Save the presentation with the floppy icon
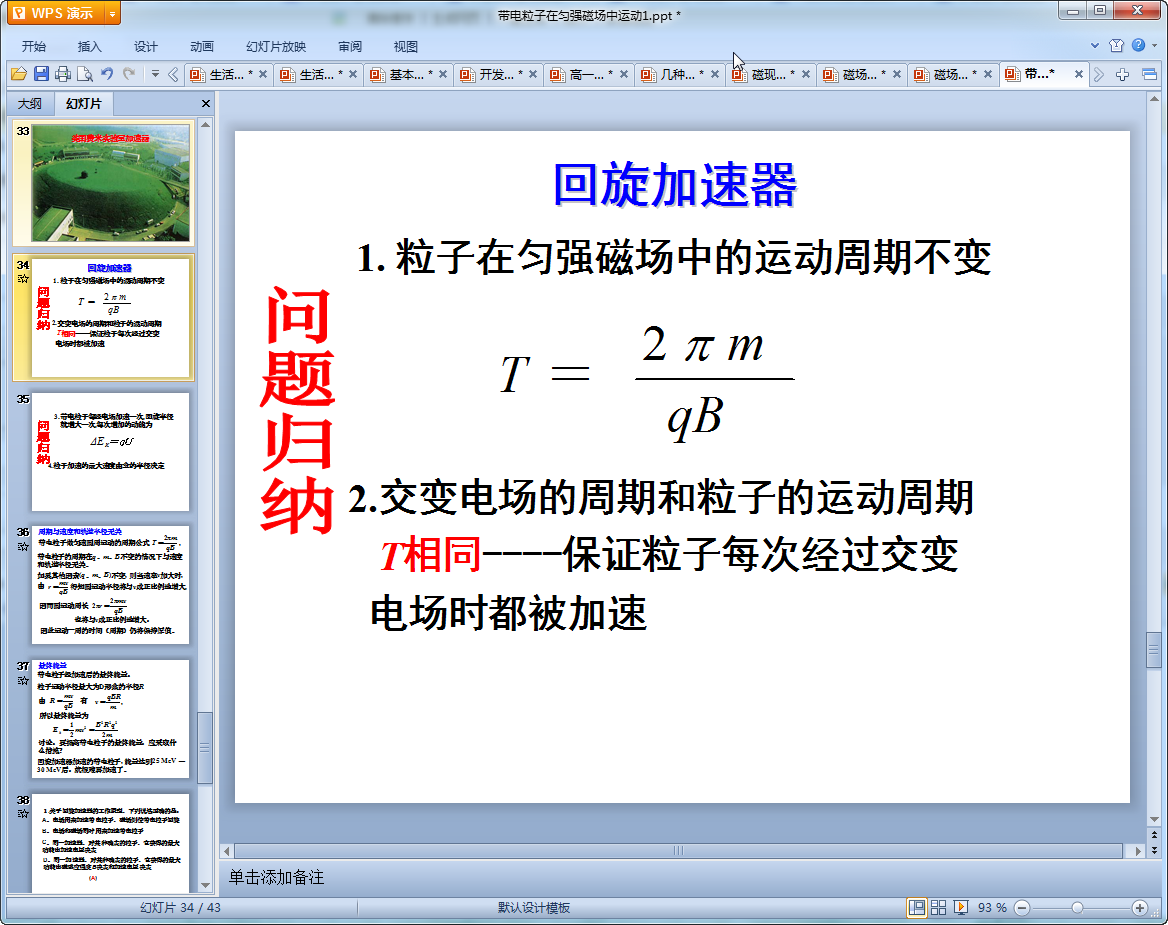The image size is (1168, 925). tap(41, 74)
